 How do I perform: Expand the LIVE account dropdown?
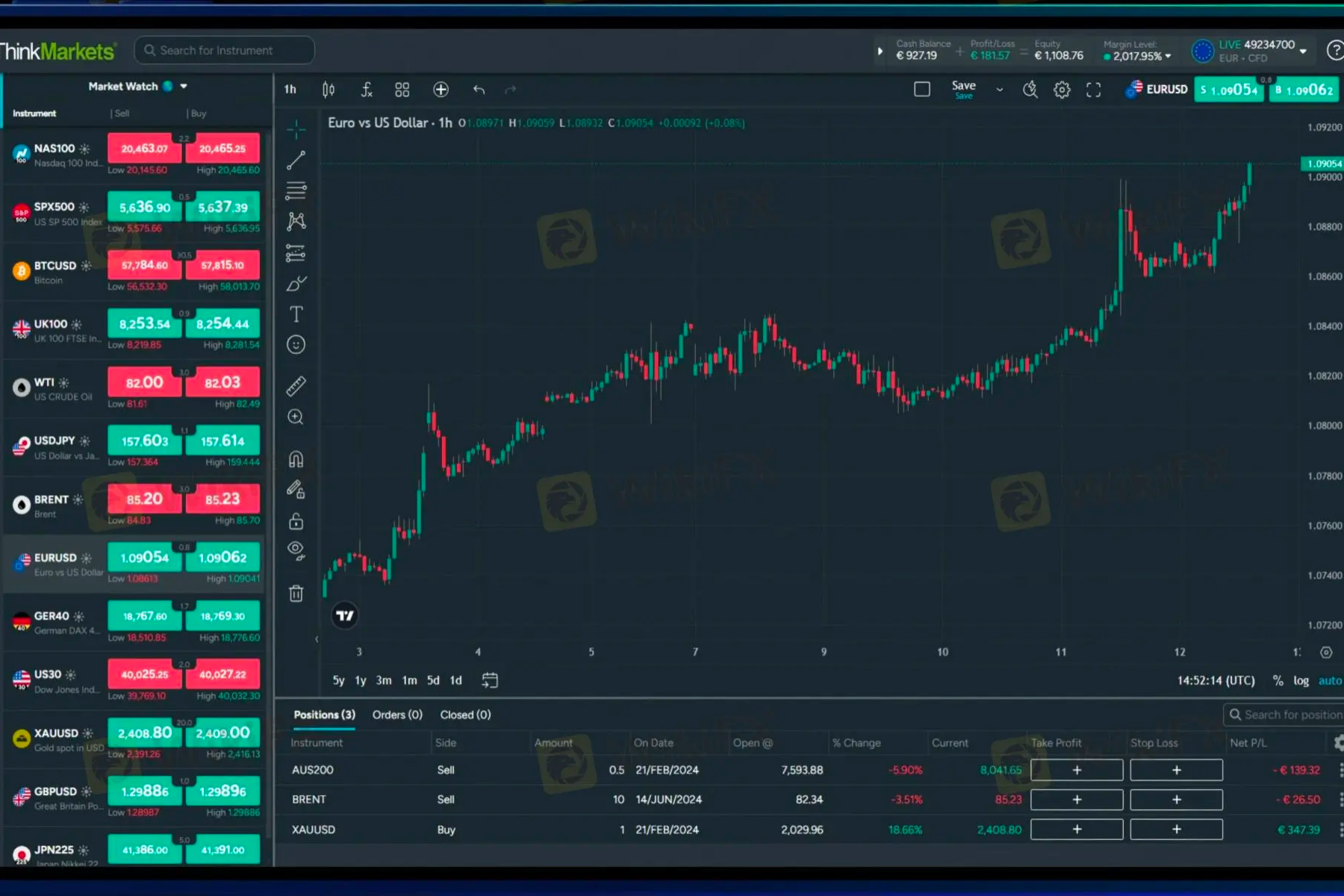pos(1303,52)
